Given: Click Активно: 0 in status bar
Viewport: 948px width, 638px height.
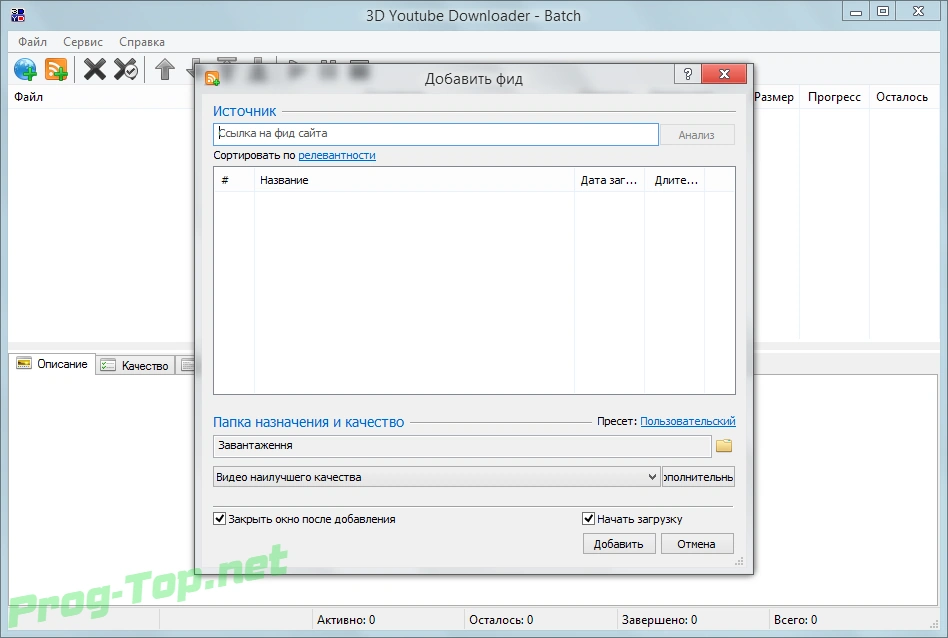Looking at the screenshot, I should click(346, 620).
